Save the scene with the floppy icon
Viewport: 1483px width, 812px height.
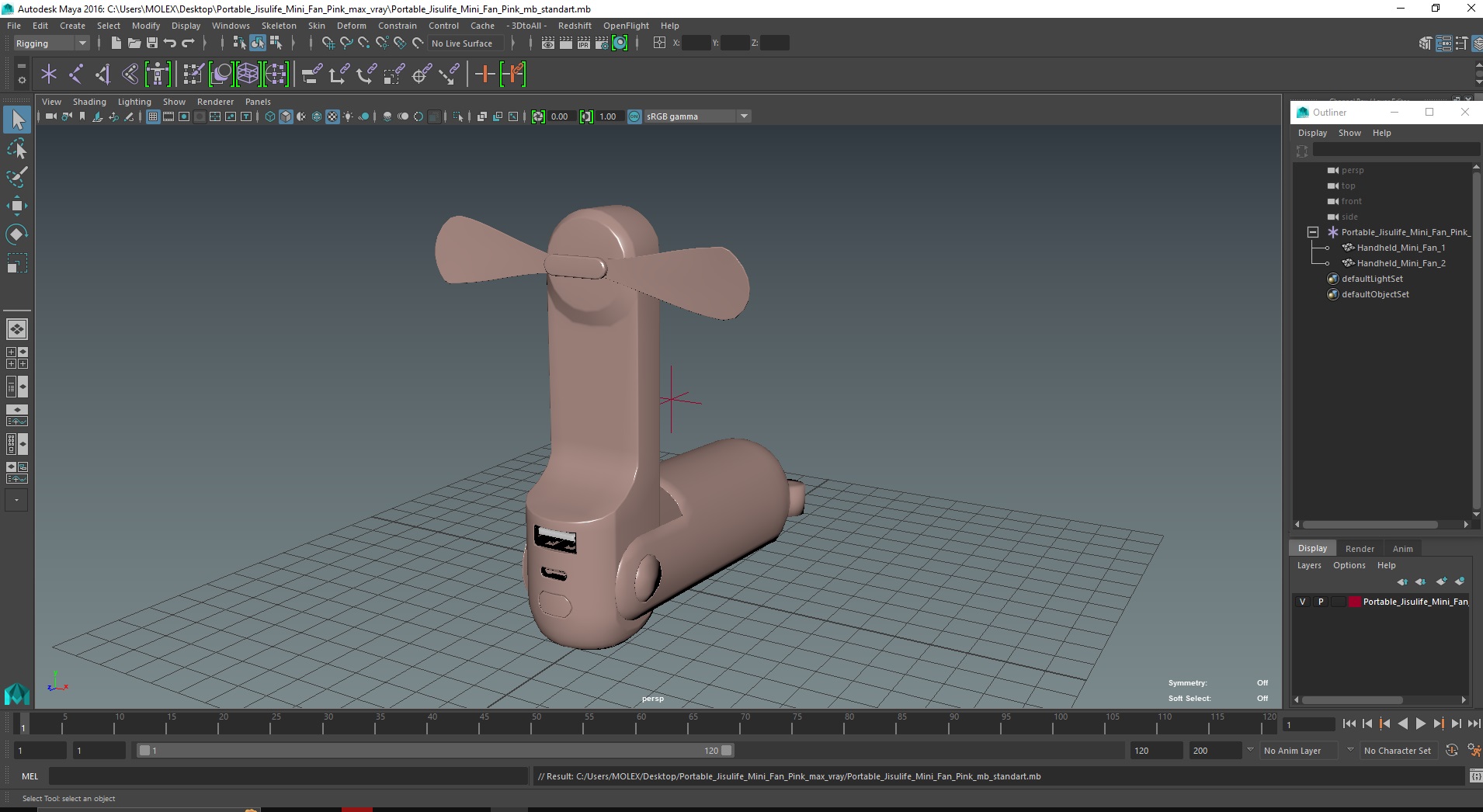(152, 43)
